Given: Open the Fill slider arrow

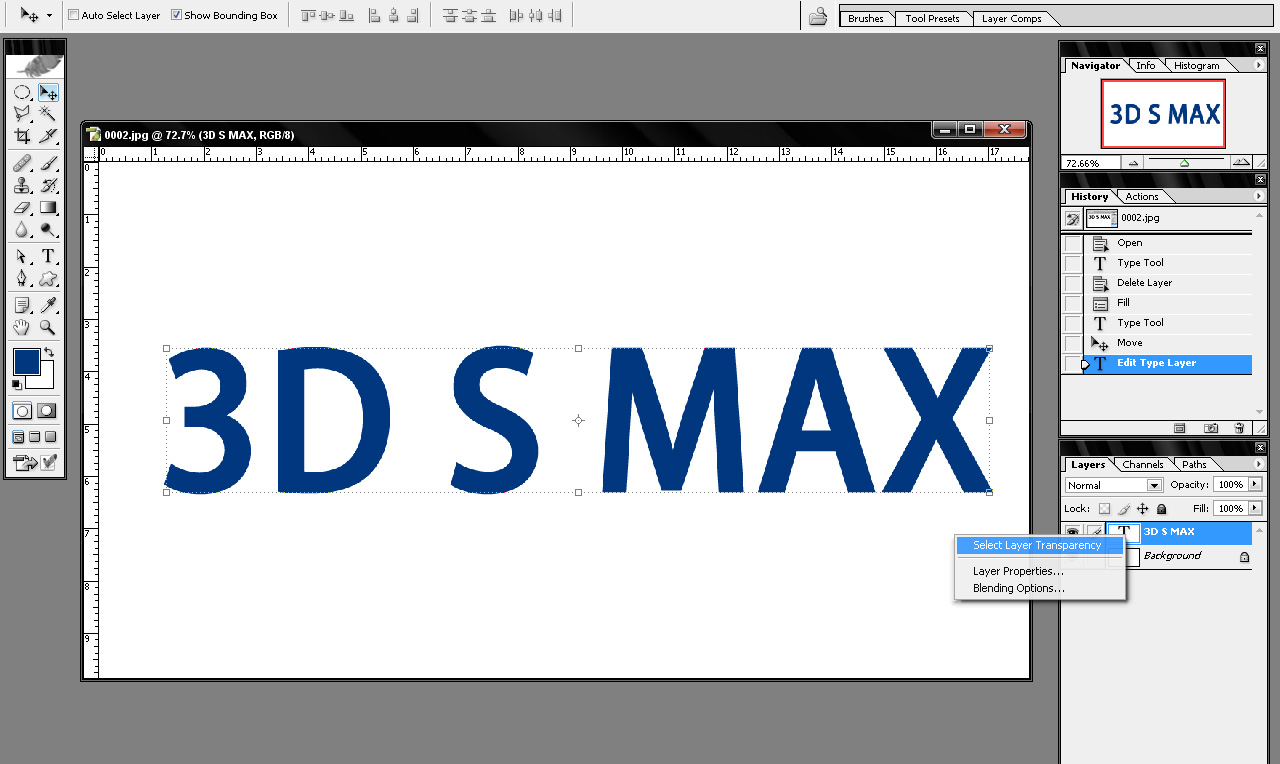Looking at the screenshot, I should [x=1255, y=509].
